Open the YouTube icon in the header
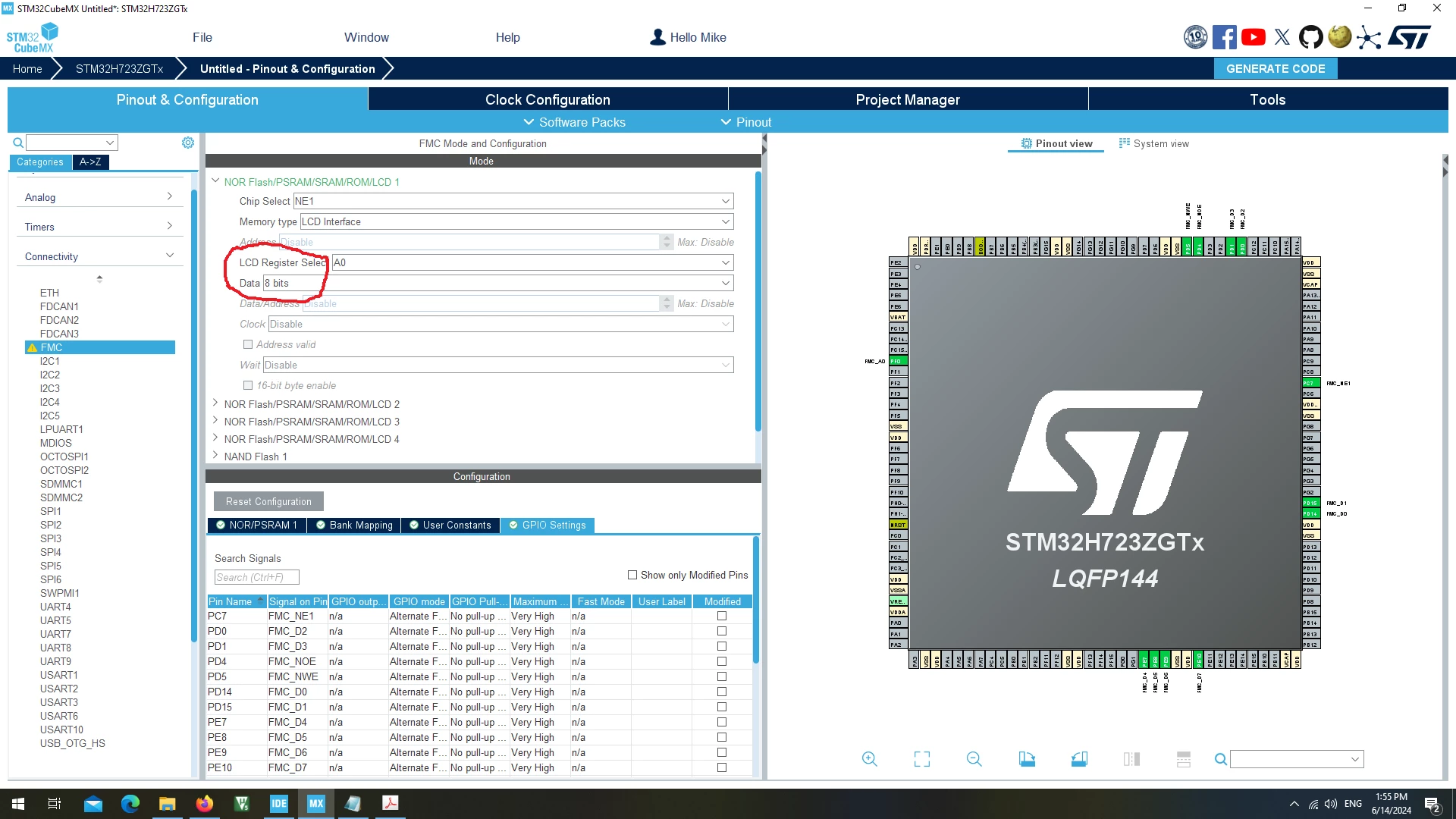The image size is (1456, 819). (x=1254, y=37)
